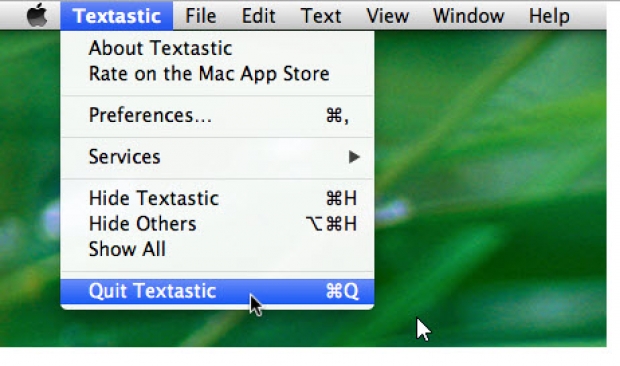Select Quit Textastic
This screenshot has width=620, height=366.
(x=217, y=291)
